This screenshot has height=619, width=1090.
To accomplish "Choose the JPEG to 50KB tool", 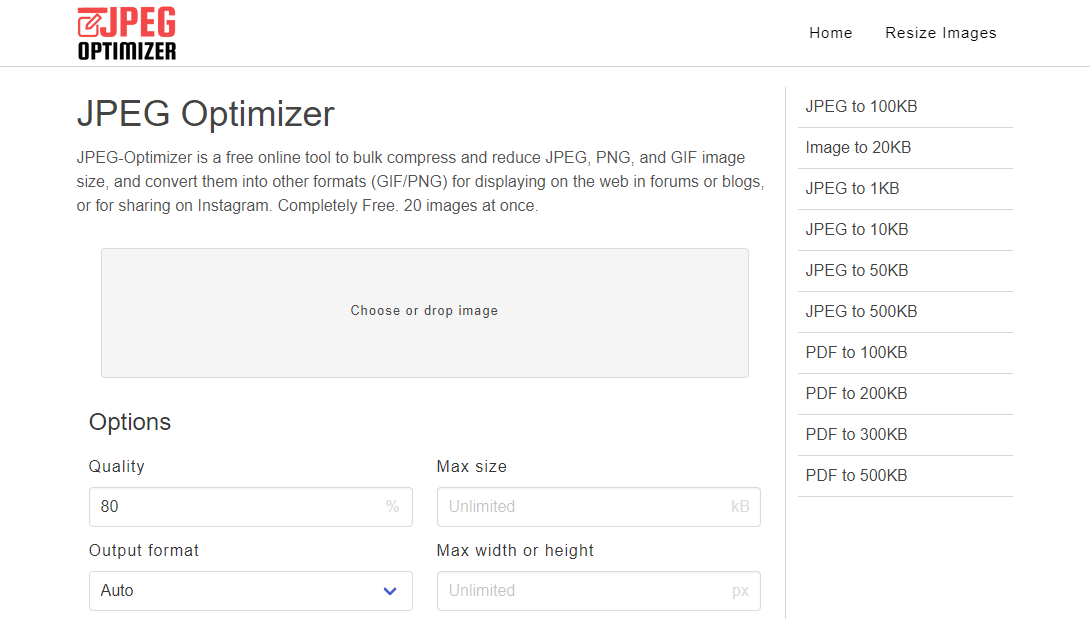I will pos(856,270).
